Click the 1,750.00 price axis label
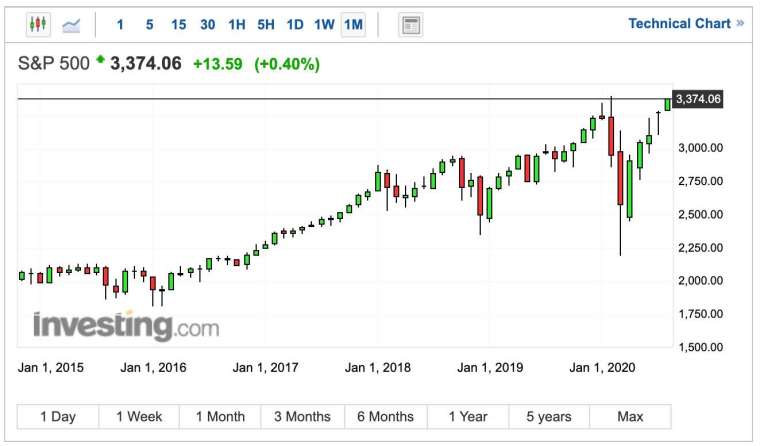The image size is (760, 446). click(x=700, y=314)
